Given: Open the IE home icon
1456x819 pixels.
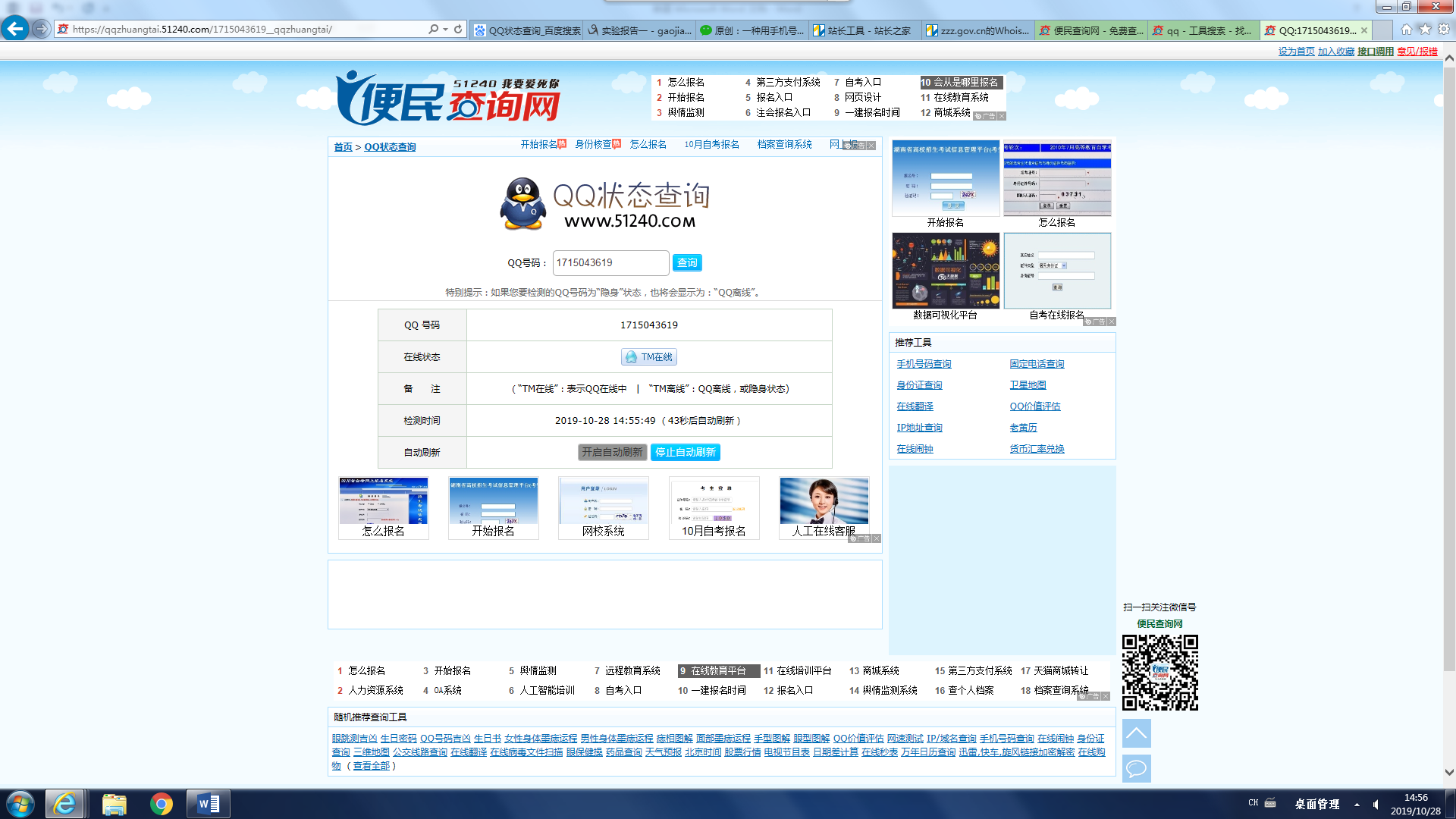Looking at the screenshot, I should point(1406,30).
